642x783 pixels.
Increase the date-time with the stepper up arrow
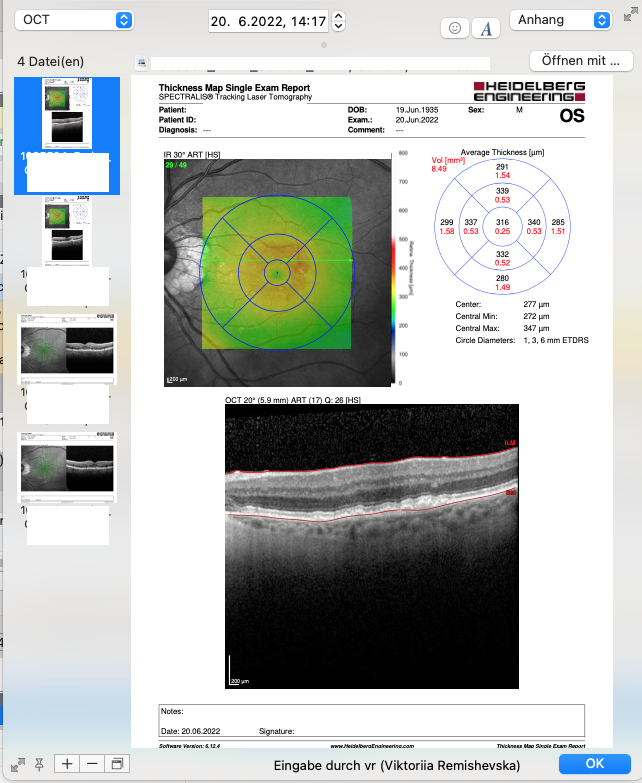(x=338, y=16)
